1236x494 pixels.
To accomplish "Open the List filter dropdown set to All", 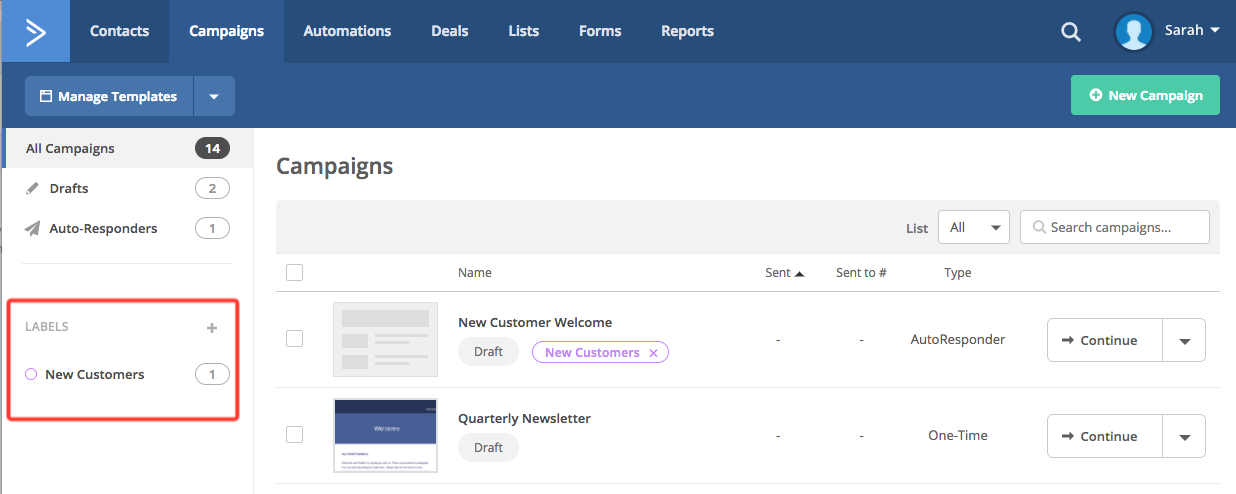I will click(x=973, y=228).
